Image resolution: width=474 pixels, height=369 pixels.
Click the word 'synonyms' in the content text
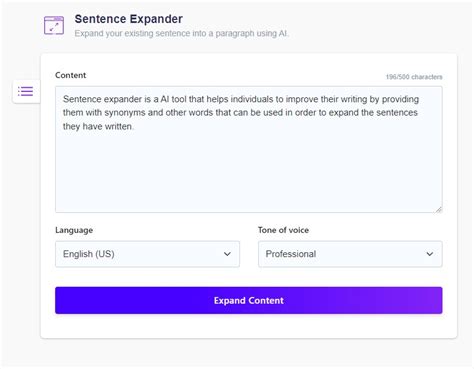click(x=125, y=113)
